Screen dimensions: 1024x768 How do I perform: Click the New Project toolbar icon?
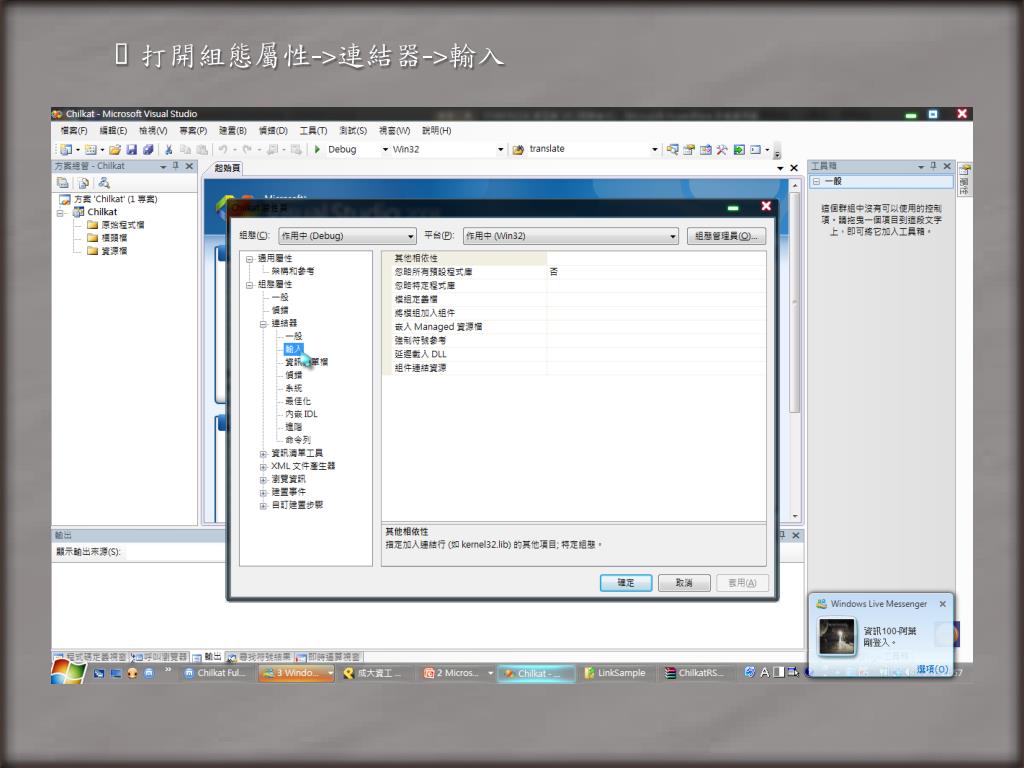pyautogui.click(x=66, y=150)
